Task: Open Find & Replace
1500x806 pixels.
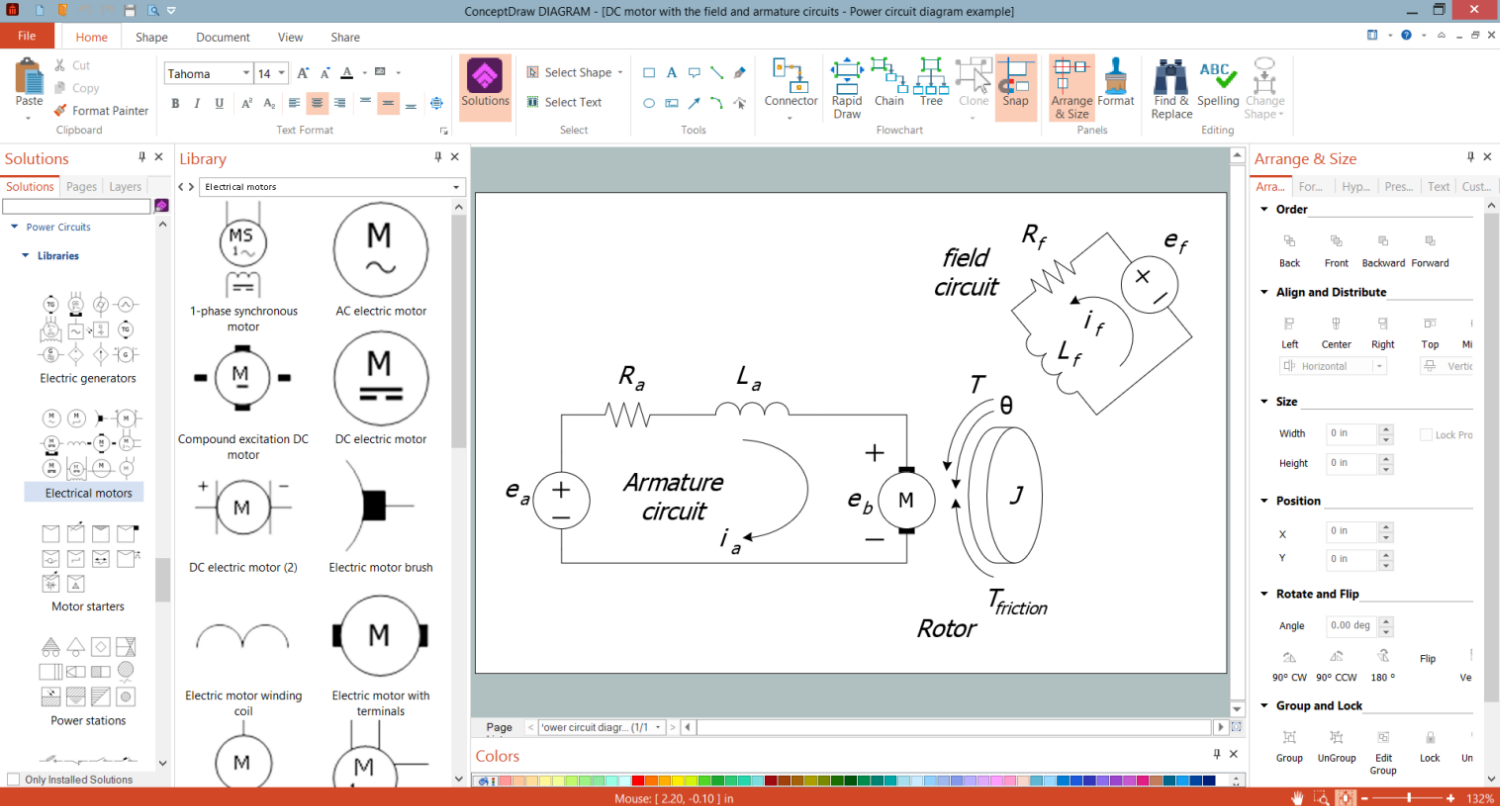Action: pos(1171,88)
